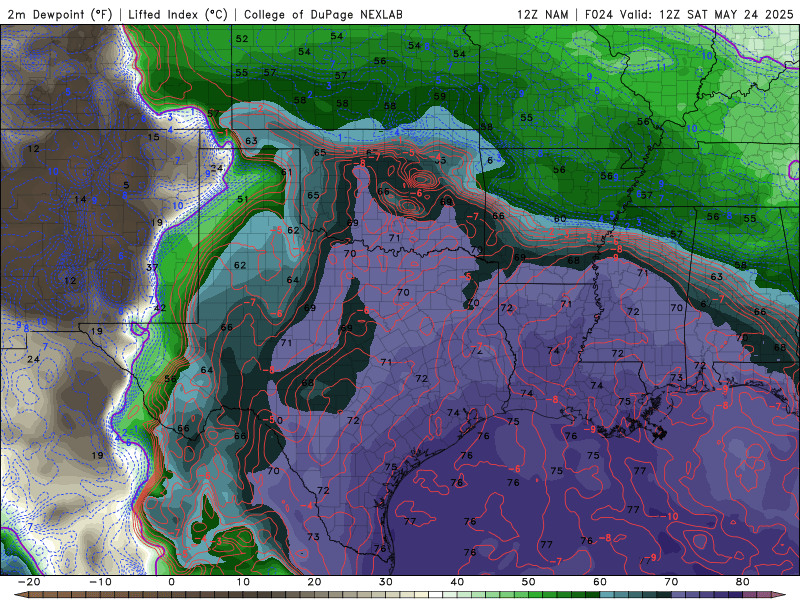Click the 20 tick label on color bar

(x=314, y=582)
